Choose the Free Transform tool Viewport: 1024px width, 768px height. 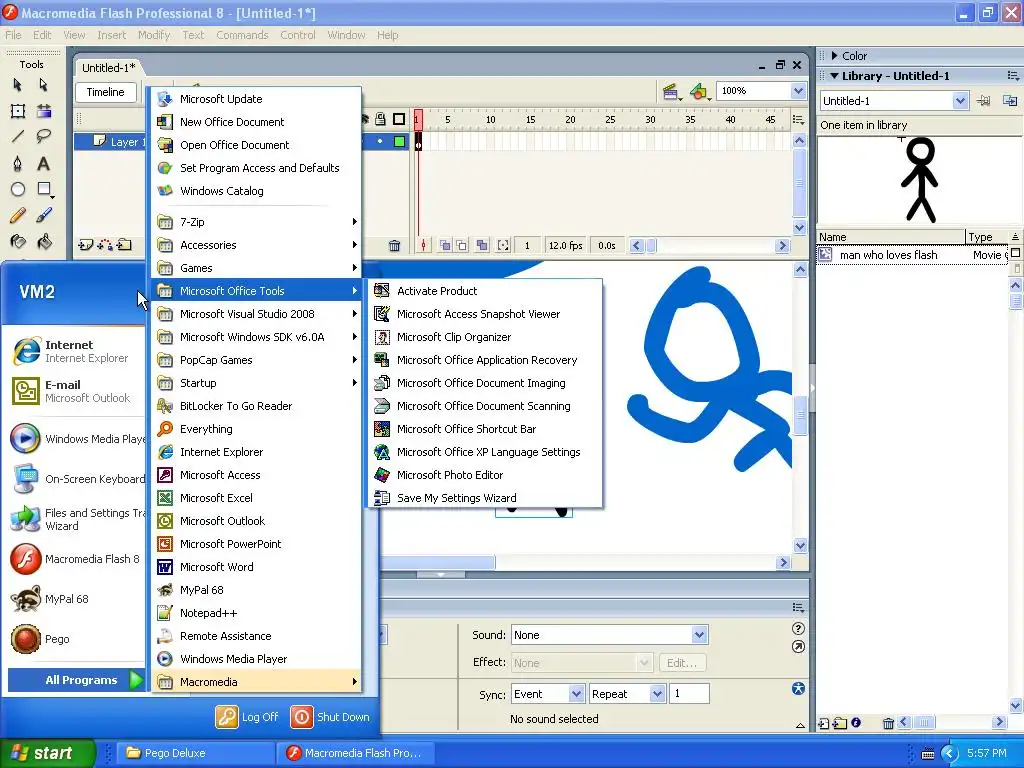(18, 111)
